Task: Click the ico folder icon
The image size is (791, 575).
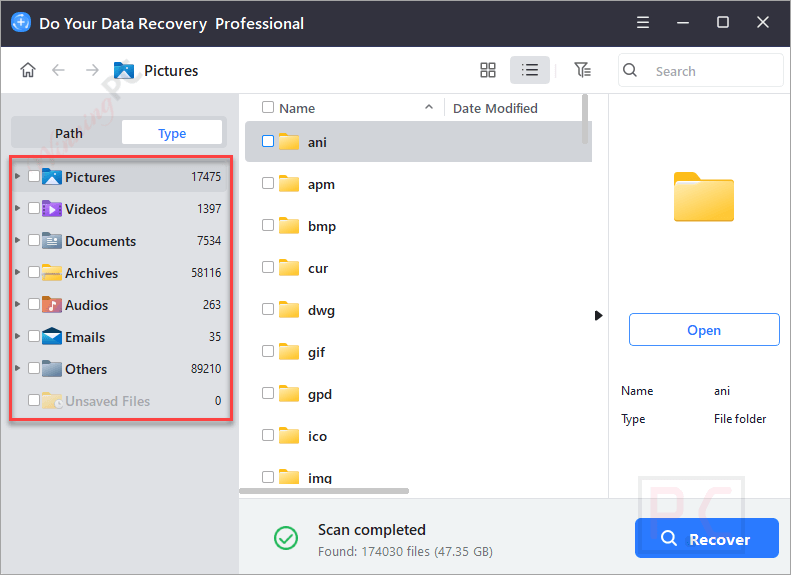Action: pos(289,435)
